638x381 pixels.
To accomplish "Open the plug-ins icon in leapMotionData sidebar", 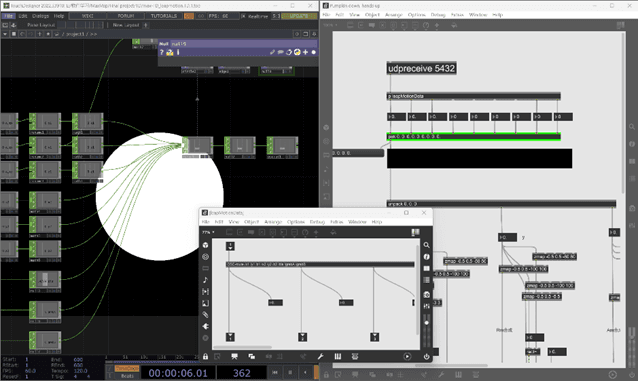I will [205, 326].
